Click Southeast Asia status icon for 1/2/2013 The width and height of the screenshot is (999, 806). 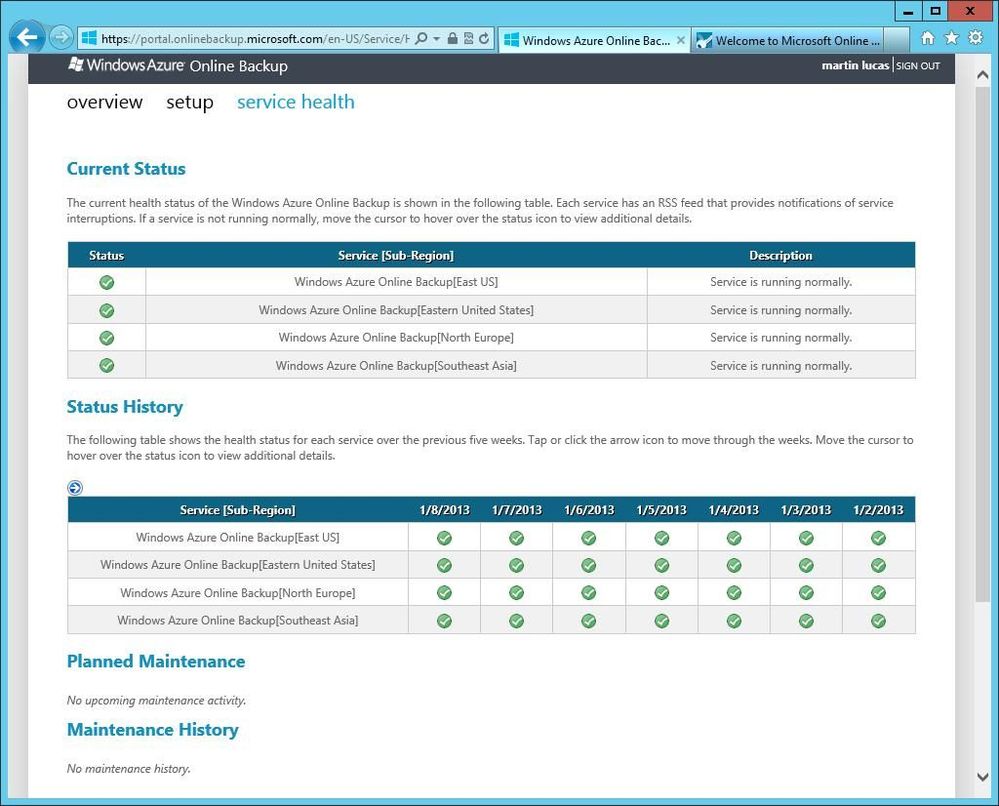point(878,621)
